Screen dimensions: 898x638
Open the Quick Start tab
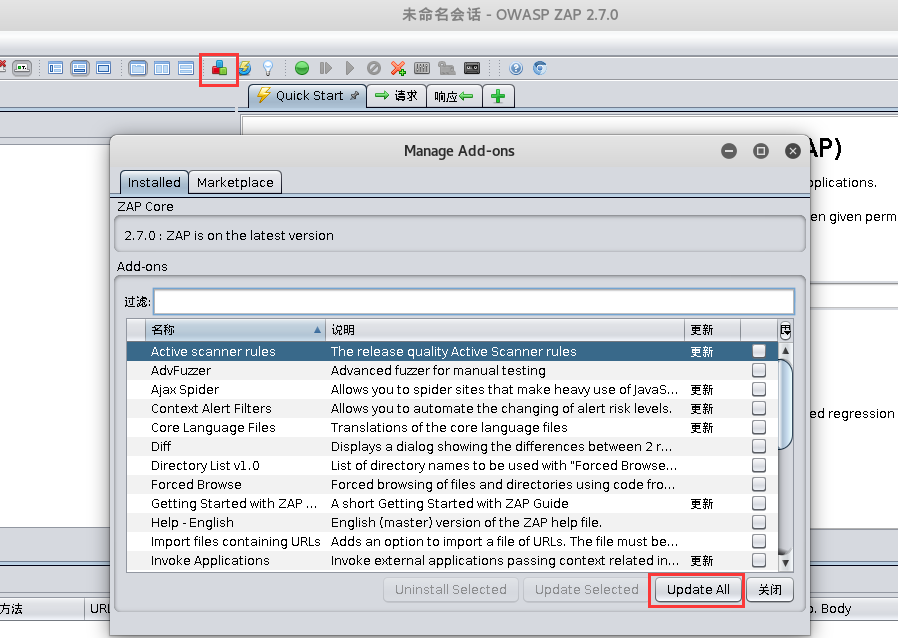tap(308, 96)
